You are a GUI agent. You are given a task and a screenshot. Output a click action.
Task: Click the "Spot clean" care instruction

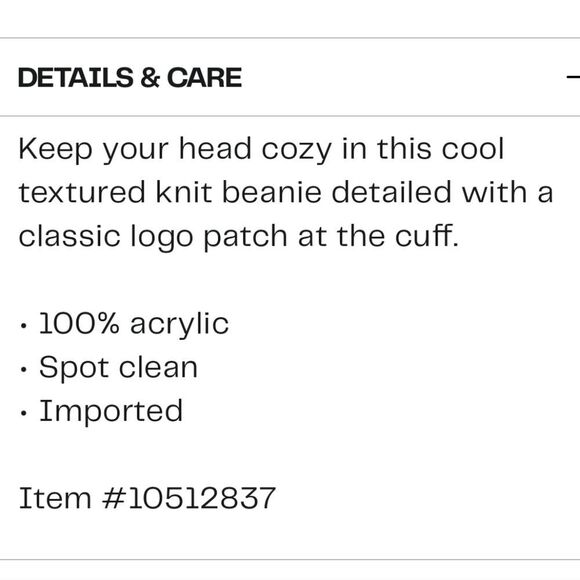(118, 367)
